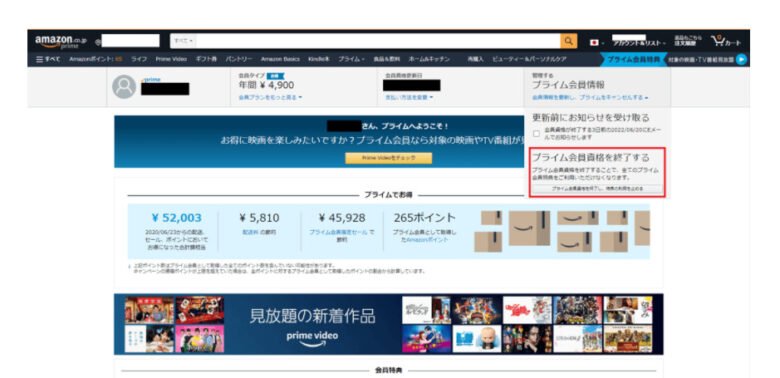Open Amazonポイント in the nav bar

96,59
